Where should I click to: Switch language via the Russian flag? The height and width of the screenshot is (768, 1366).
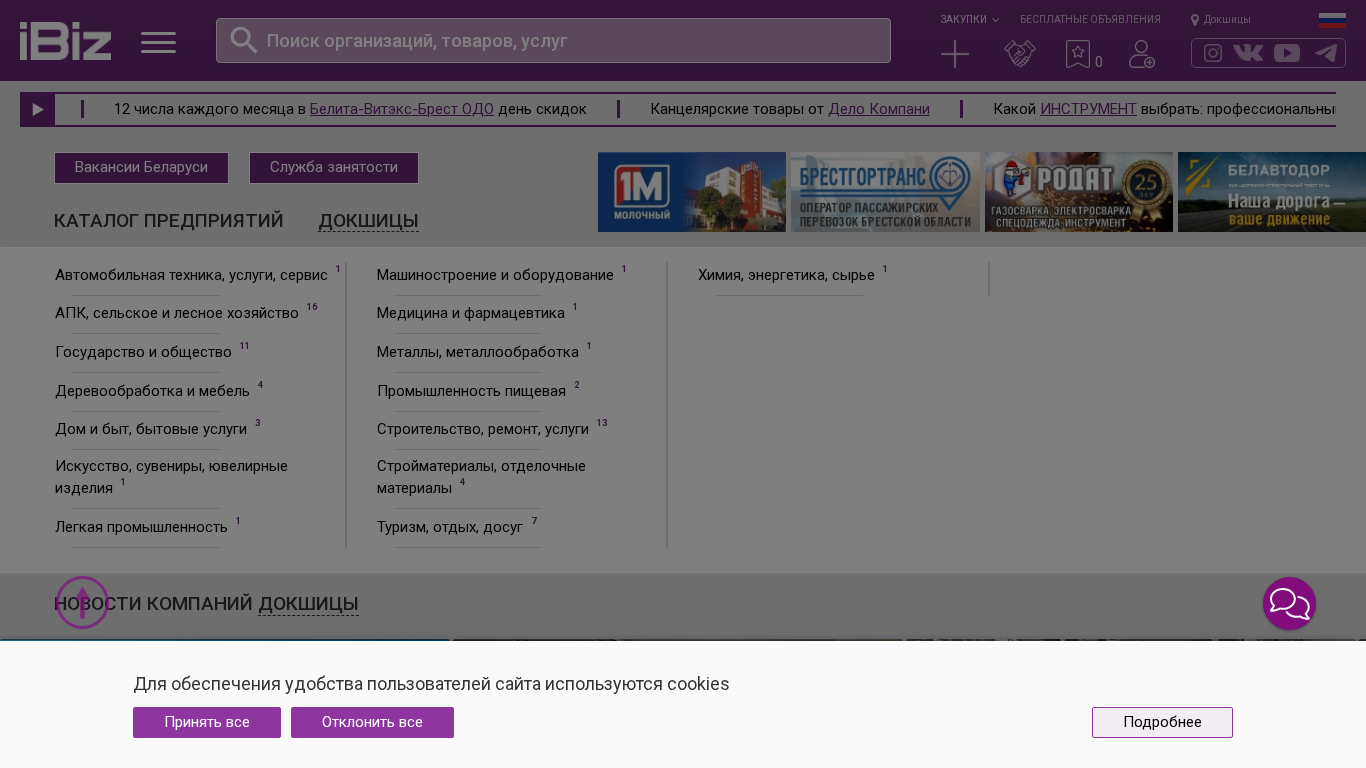coord(1332,20)
